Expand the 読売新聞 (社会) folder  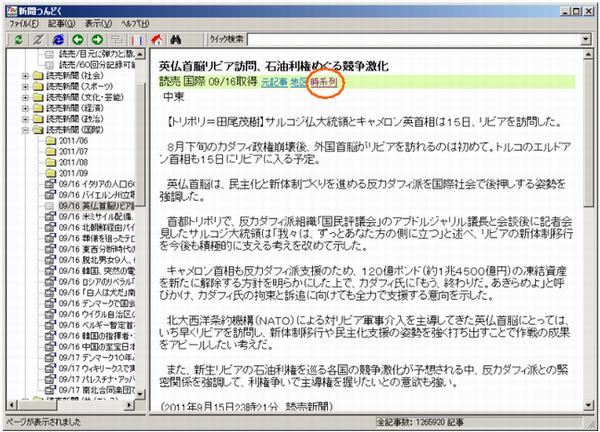pyautogui.click(x=24, y=75)
